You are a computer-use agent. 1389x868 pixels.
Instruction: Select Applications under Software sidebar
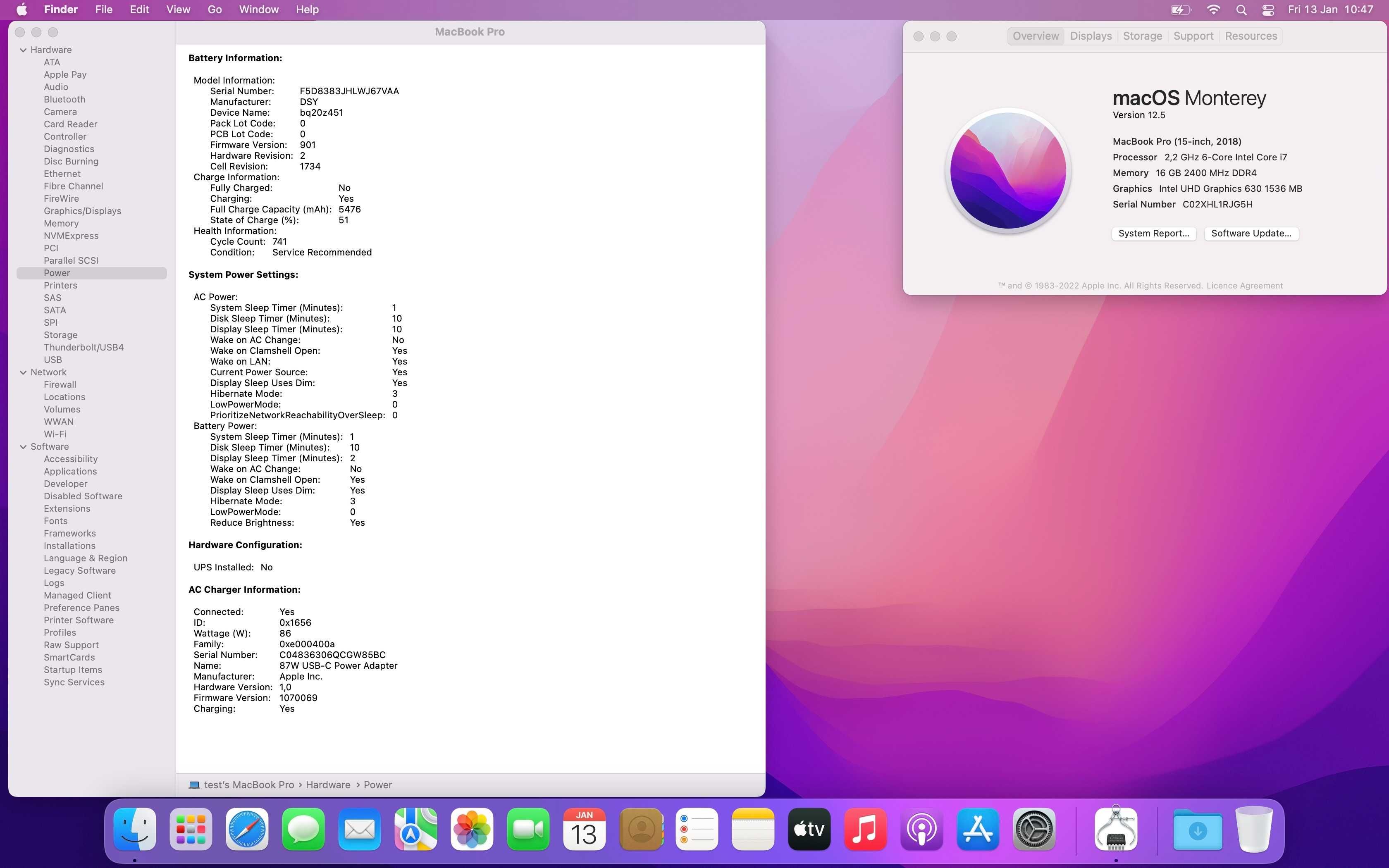pyautogui.click(x=71, y=471)
